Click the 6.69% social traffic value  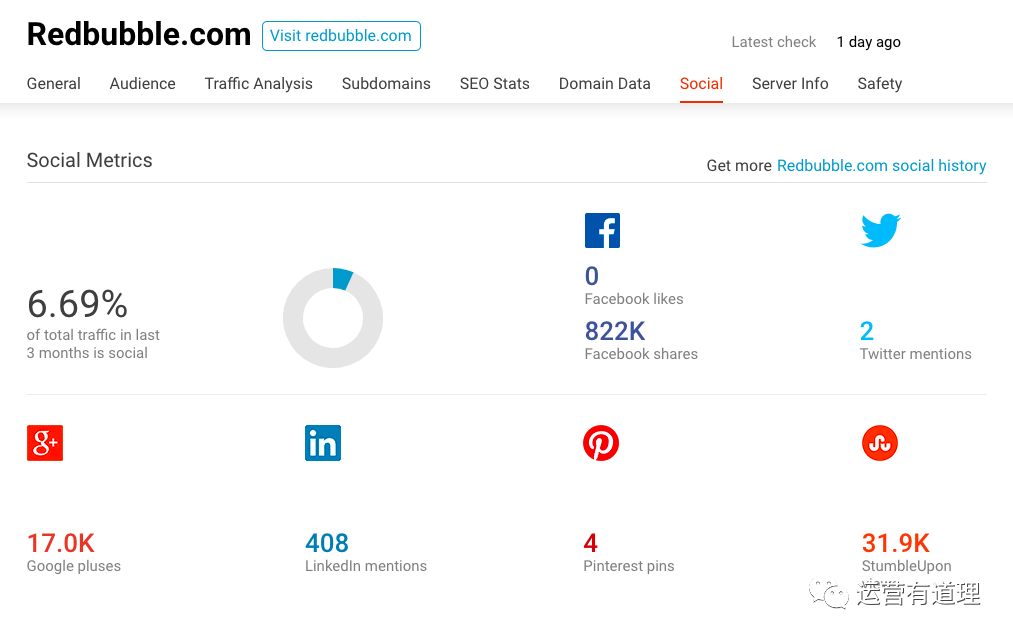coord(78,304)
